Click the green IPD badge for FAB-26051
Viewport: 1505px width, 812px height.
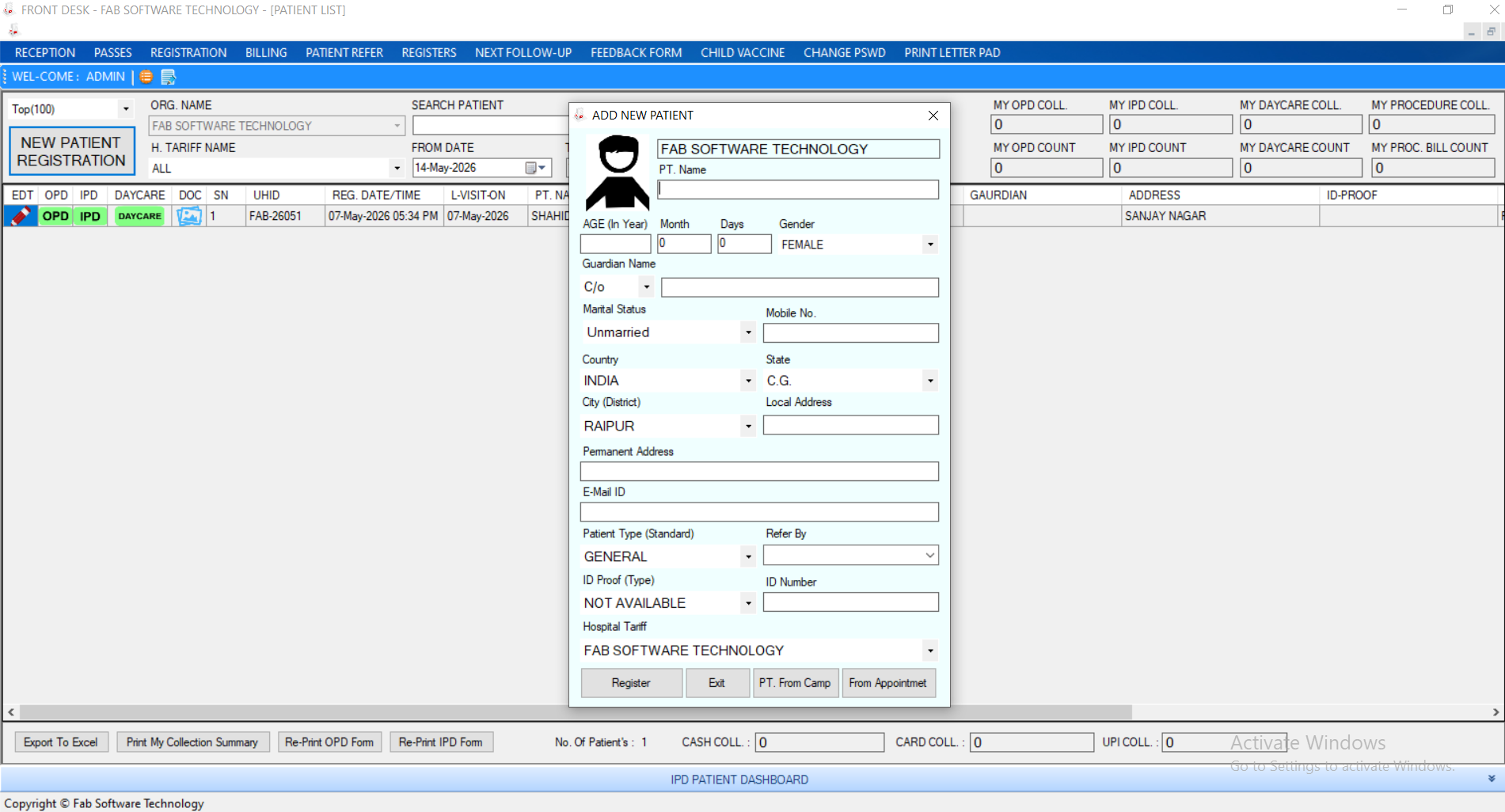[90, 216]
